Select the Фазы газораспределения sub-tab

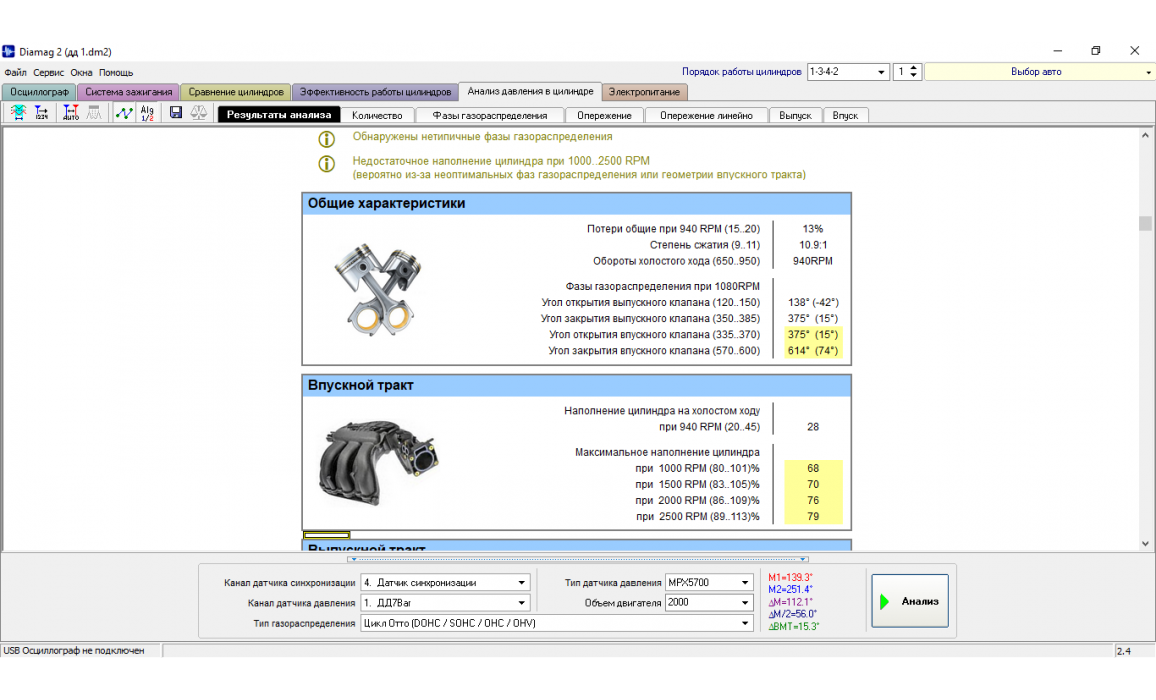[489, 115]
